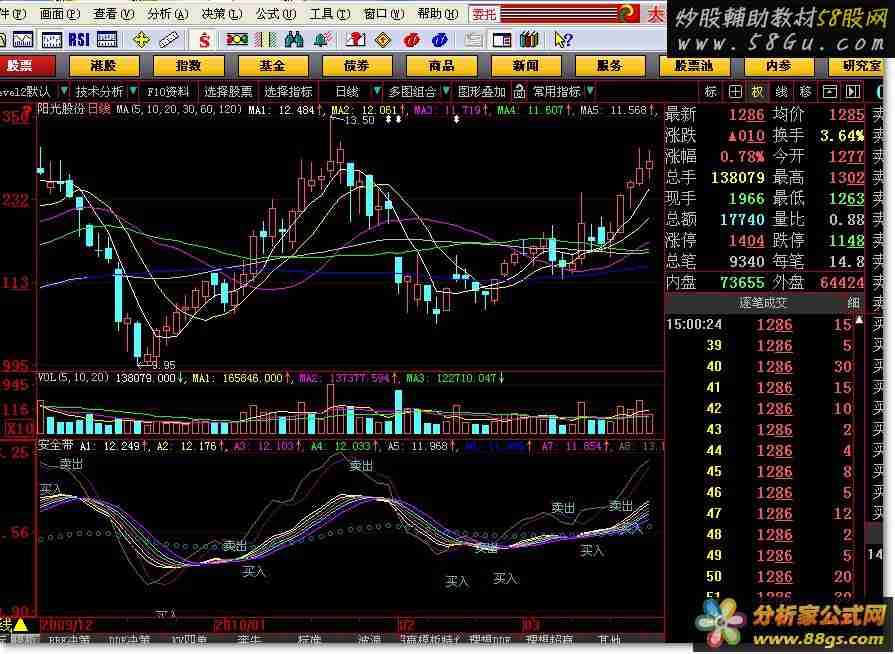This screenshot has height=654, width=895.
Task: Select the red 股票 tab
Action: (27, 66)
